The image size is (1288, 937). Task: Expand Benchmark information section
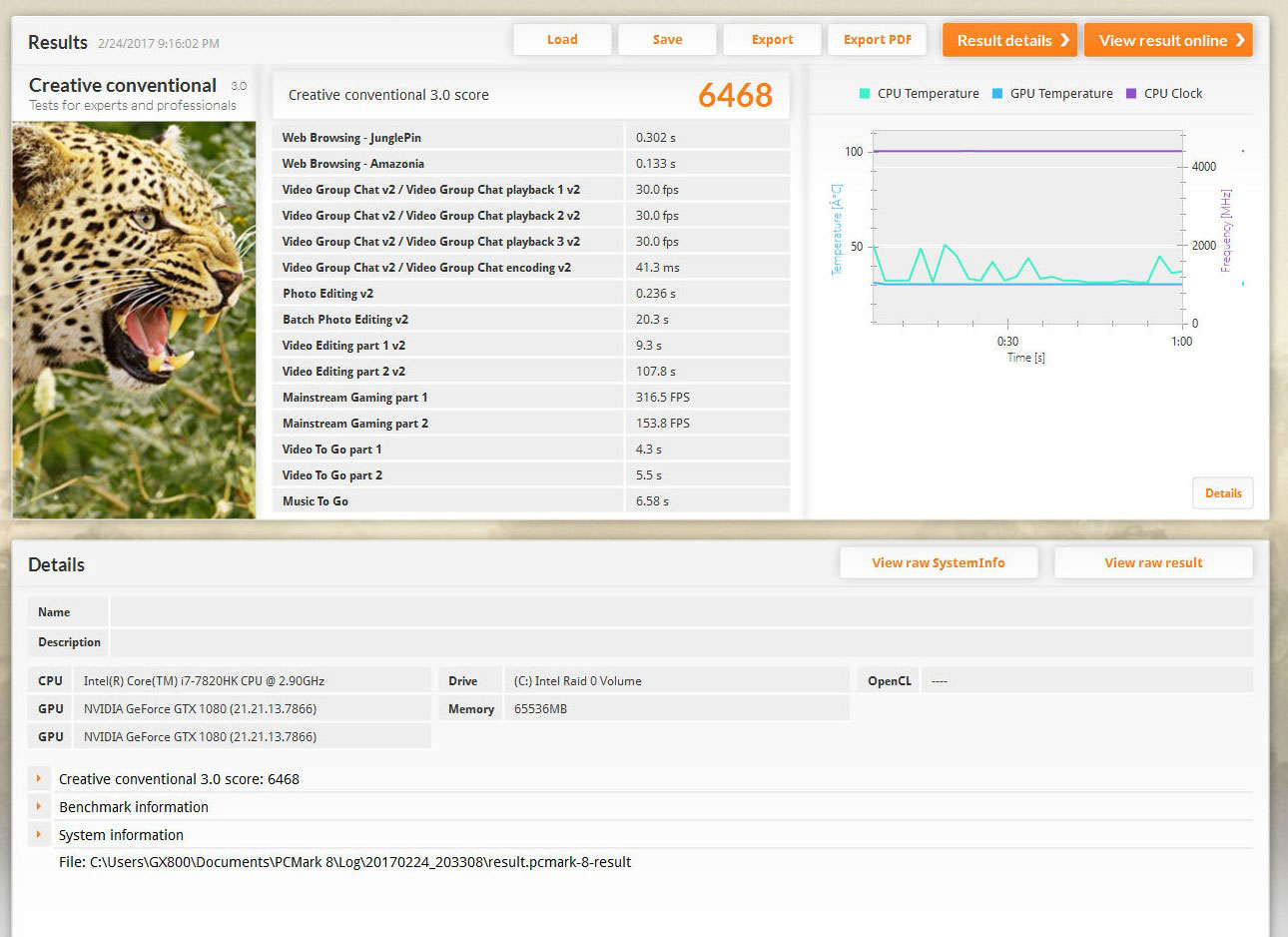[39, 806]
